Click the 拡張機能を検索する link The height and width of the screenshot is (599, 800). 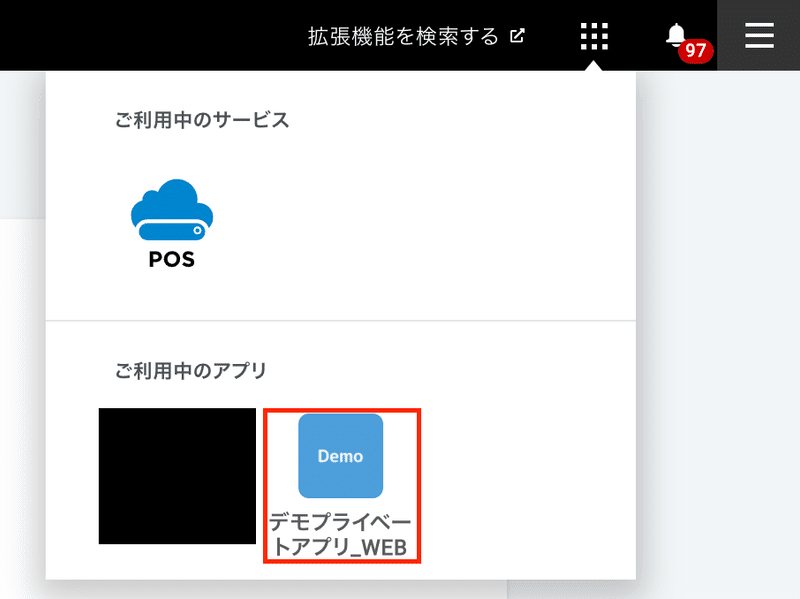403,36
